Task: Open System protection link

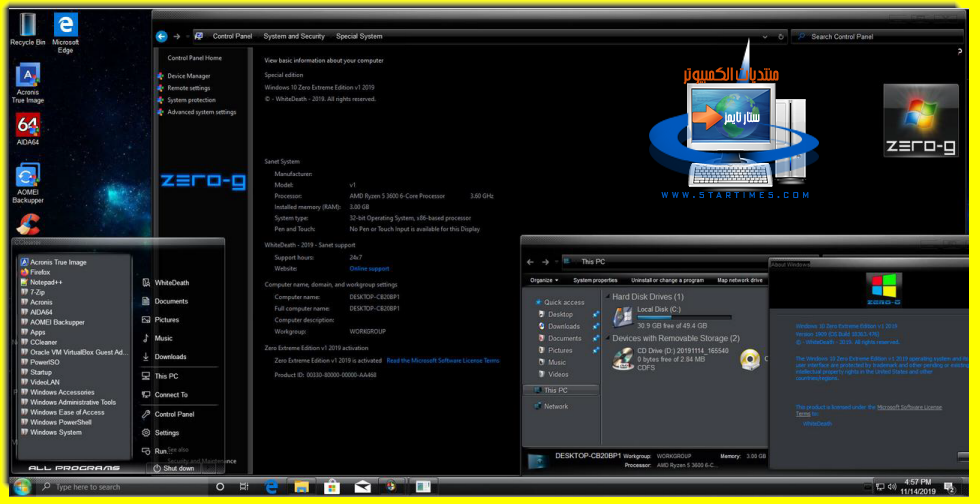Action: (191, 100)
